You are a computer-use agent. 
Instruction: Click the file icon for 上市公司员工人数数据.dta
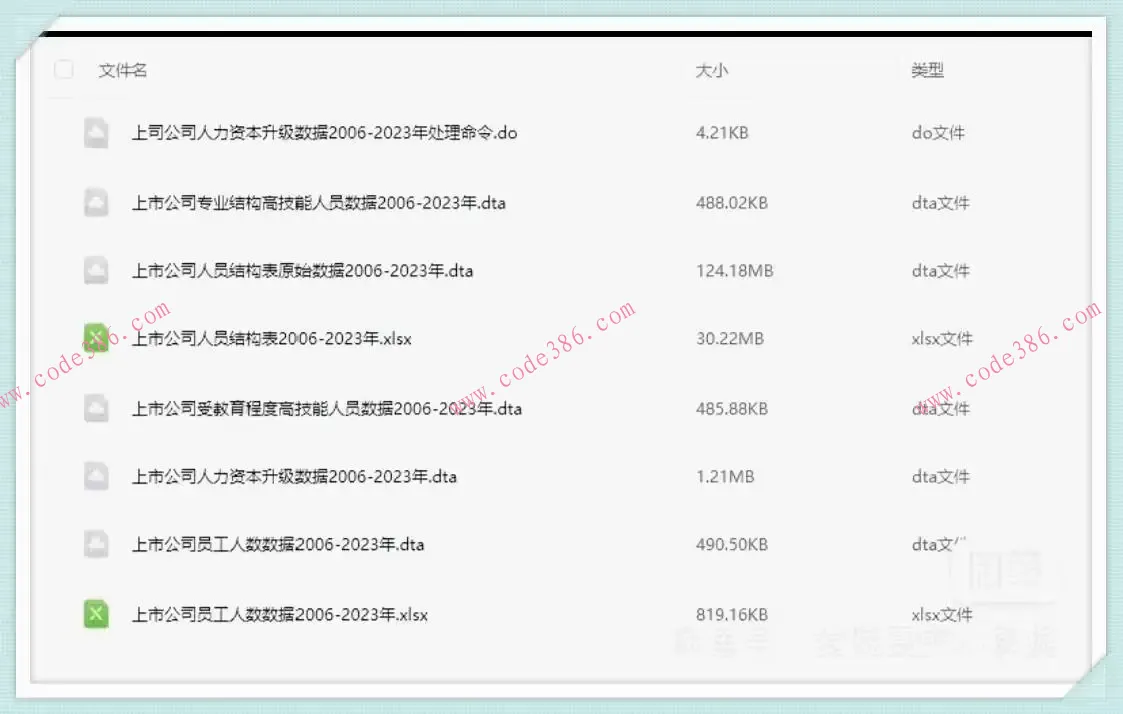click(96, 545)
